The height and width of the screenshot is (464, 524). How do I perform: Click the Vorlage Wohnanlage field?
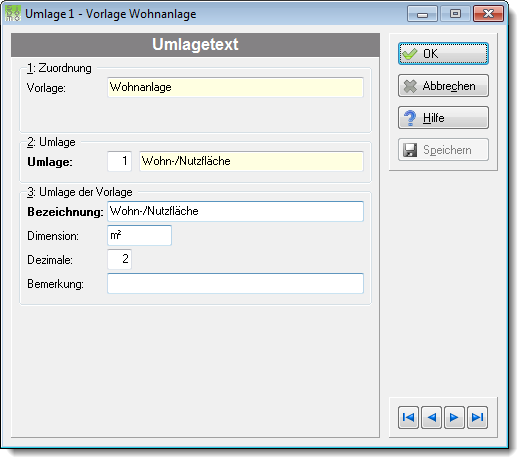pyautogui.click(x=235, y=87)
